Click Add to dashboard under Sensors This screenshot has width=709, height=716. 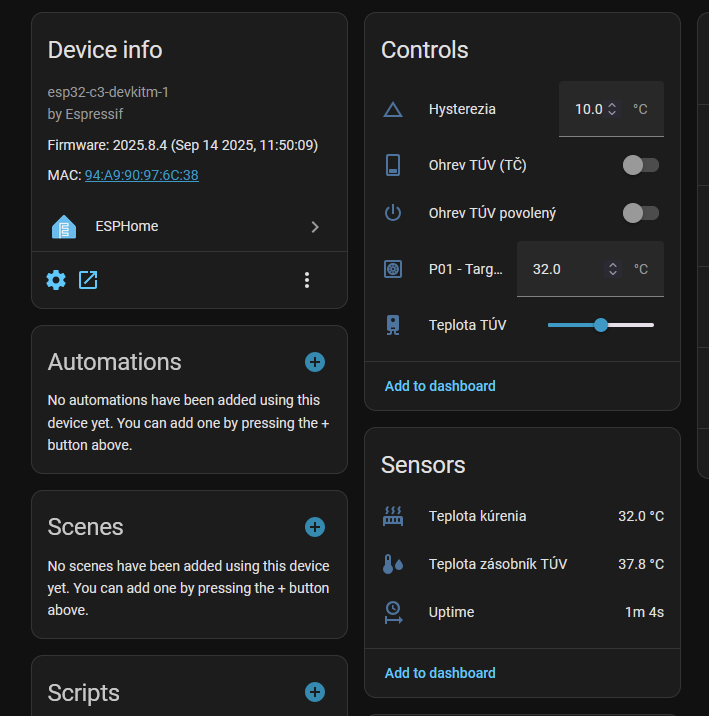coord(440,673)
